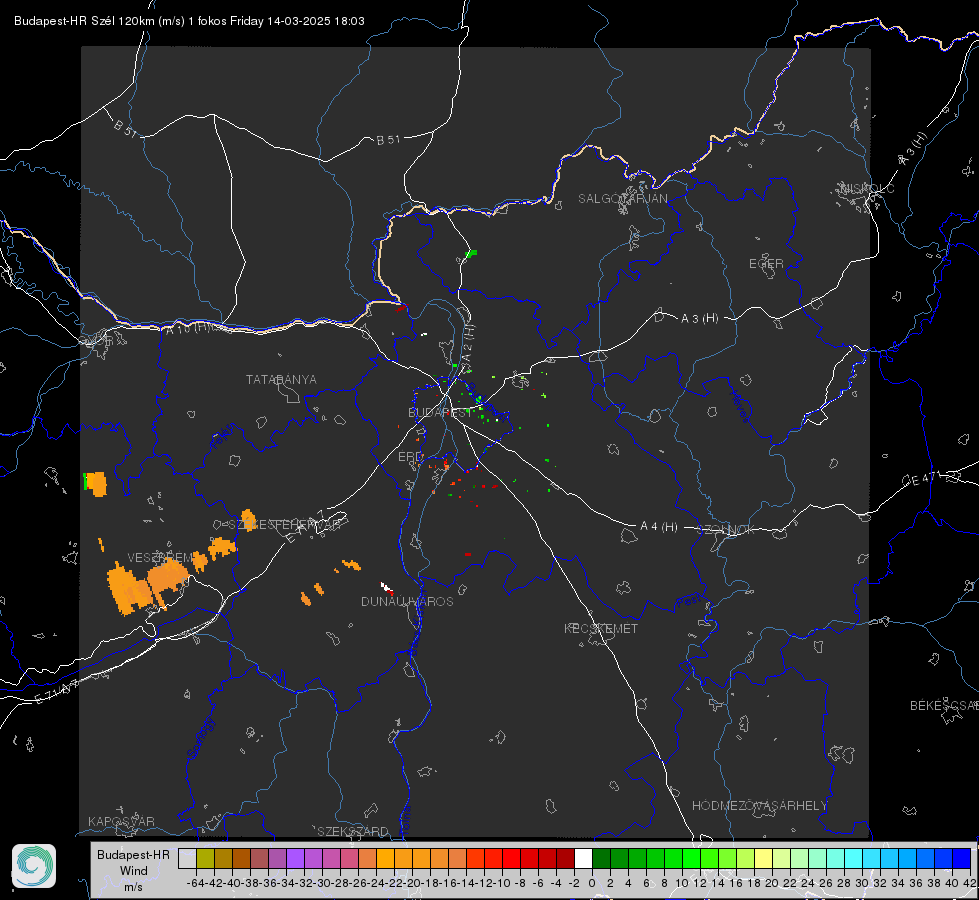Select the ERD town label
Screen dimensions: 979x900
410,457
